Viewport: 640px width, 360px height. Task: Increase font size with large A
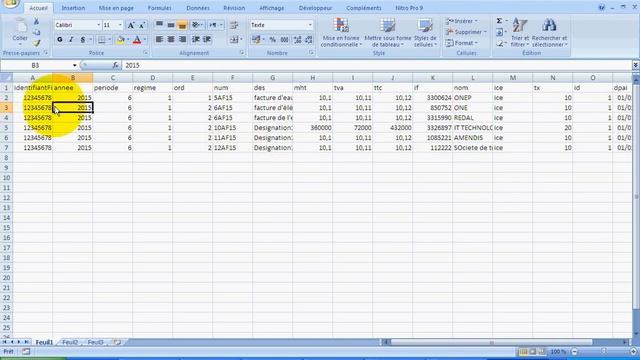pos(131,25)
